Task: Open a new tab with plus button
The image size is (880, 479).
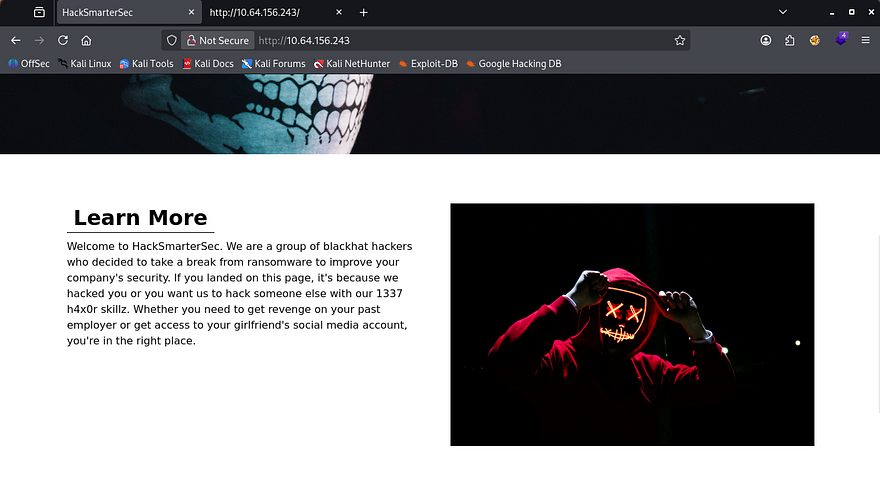Action: pyautogui.click(x=364, y=12)
